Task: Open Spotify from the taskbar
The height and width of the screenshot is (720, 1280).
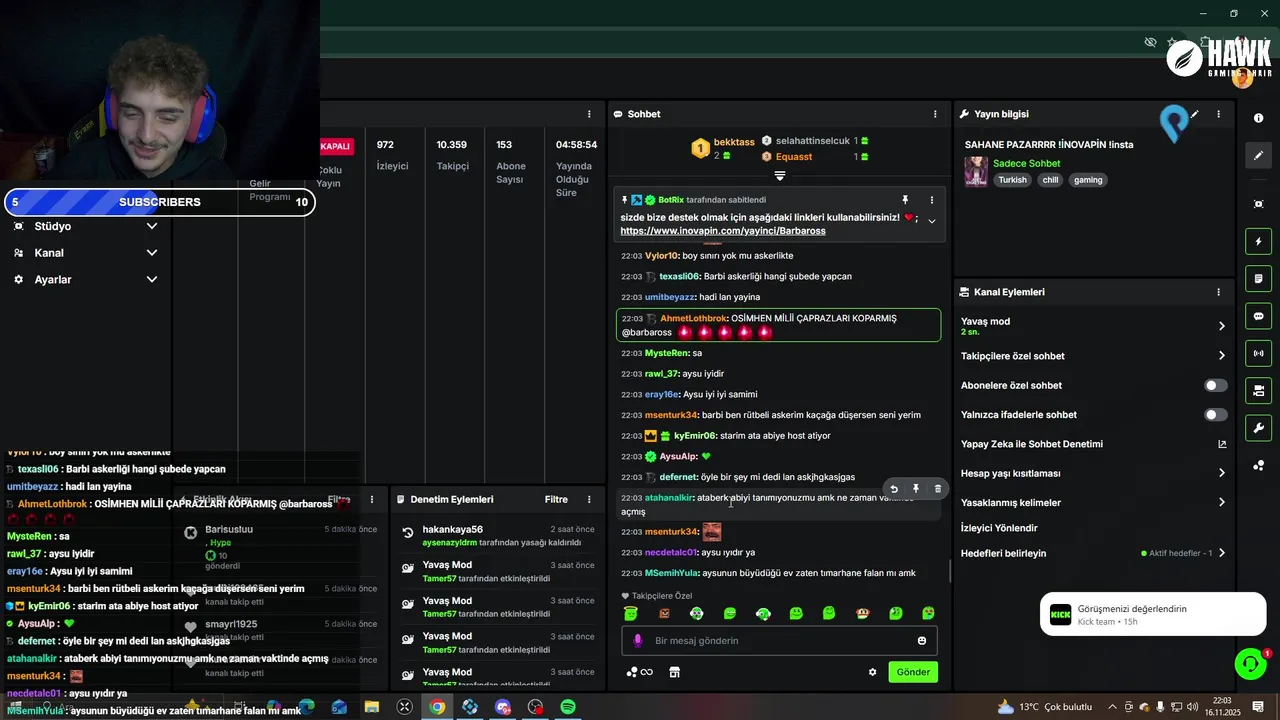Action: (568, 707)
